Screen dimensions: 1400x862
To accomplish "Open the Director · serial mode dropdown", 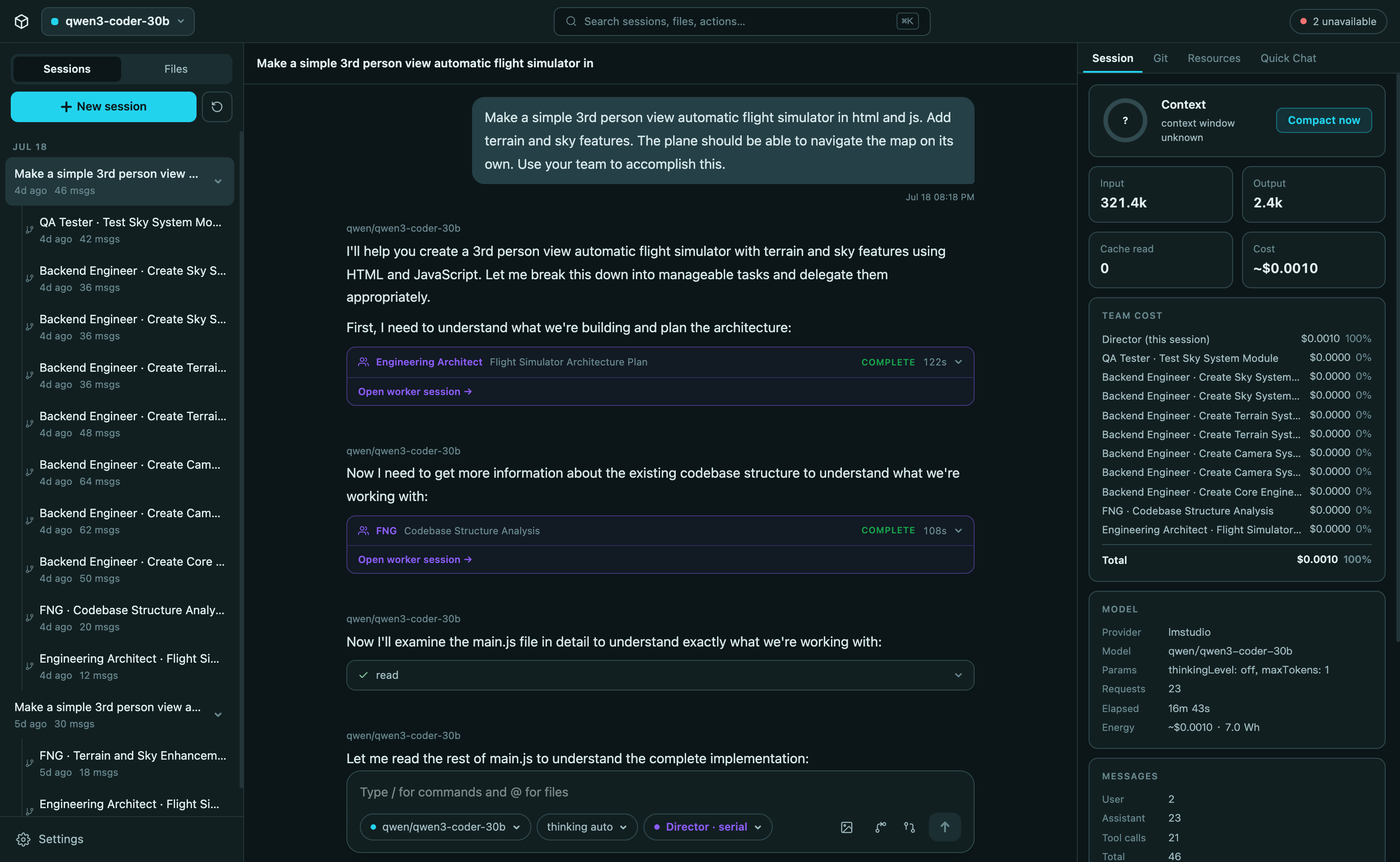I will pyautogui.click(x=708, y=827).
